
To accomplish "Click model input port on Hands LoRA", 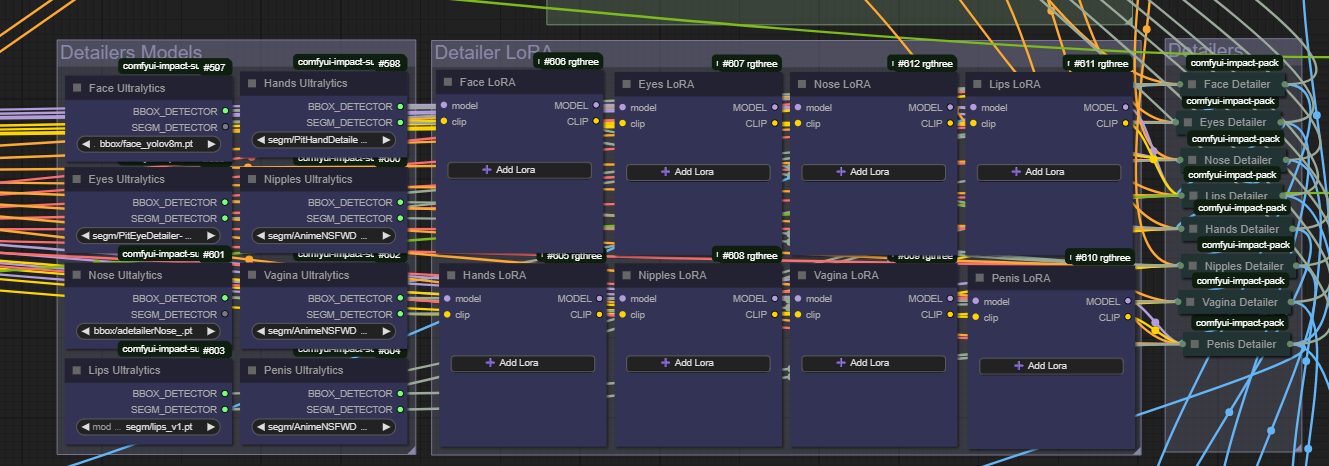I will (447, 298).
